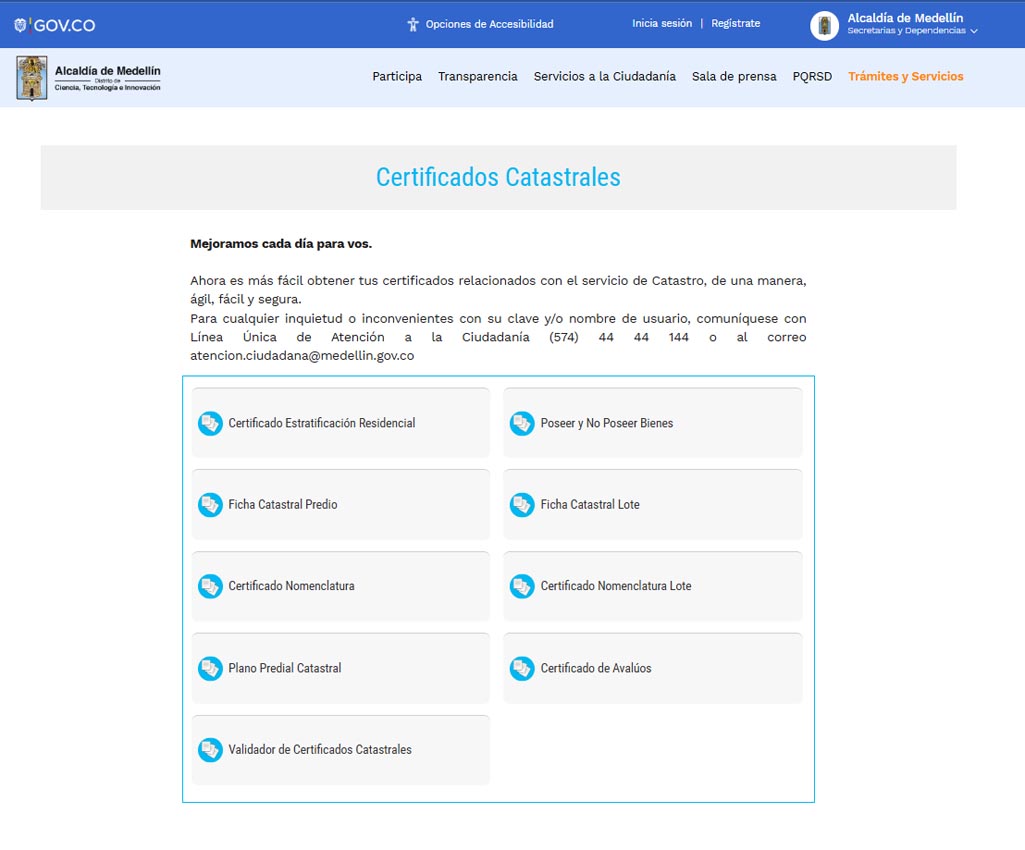This screenshot has height=850, width=1025.
Task: Click the icon beside Poseer y No Poseer Bienes
Action: click(x=522, y=423)
